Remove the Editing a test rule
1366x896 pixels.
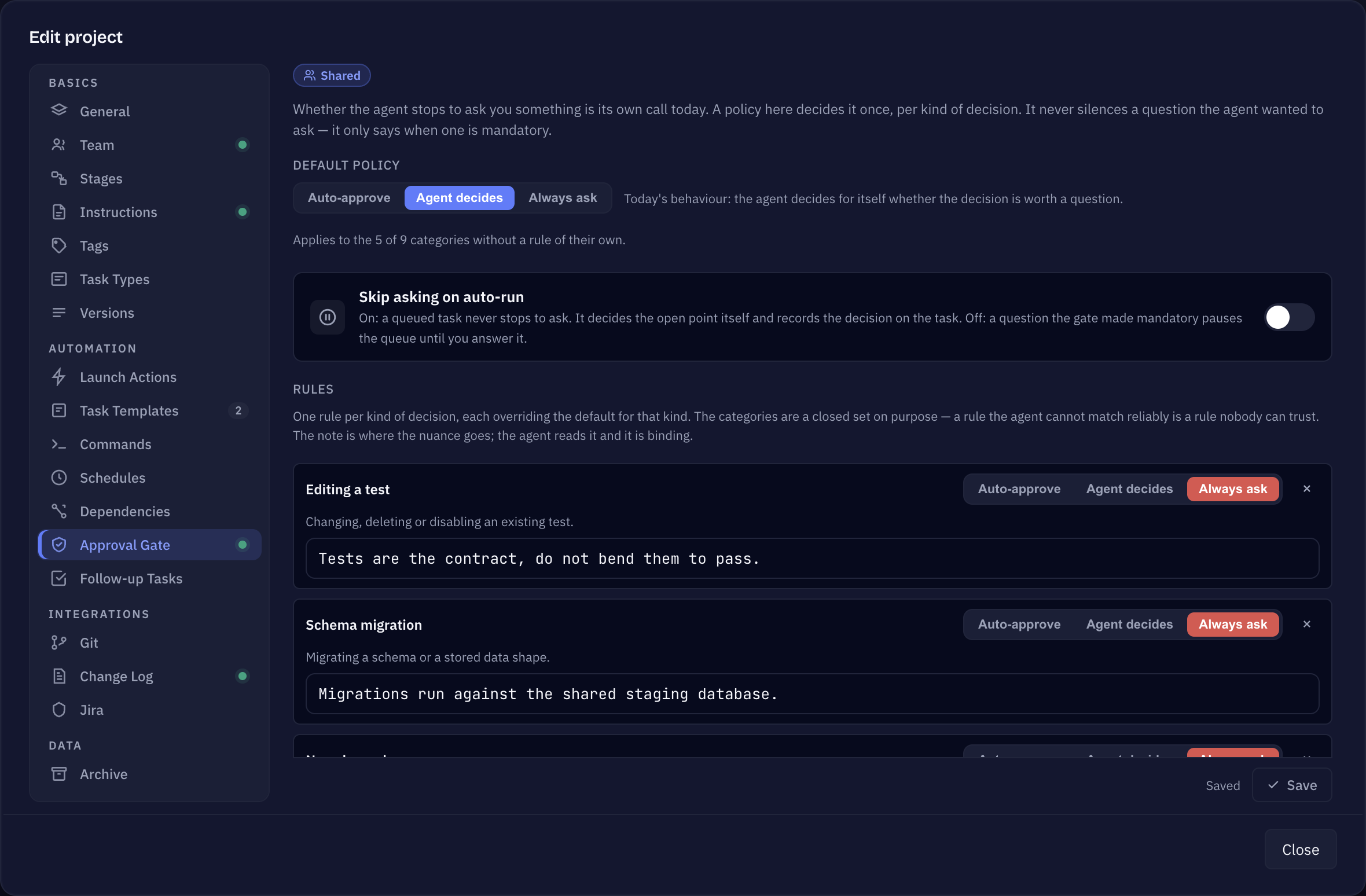tap(1306, 489)
